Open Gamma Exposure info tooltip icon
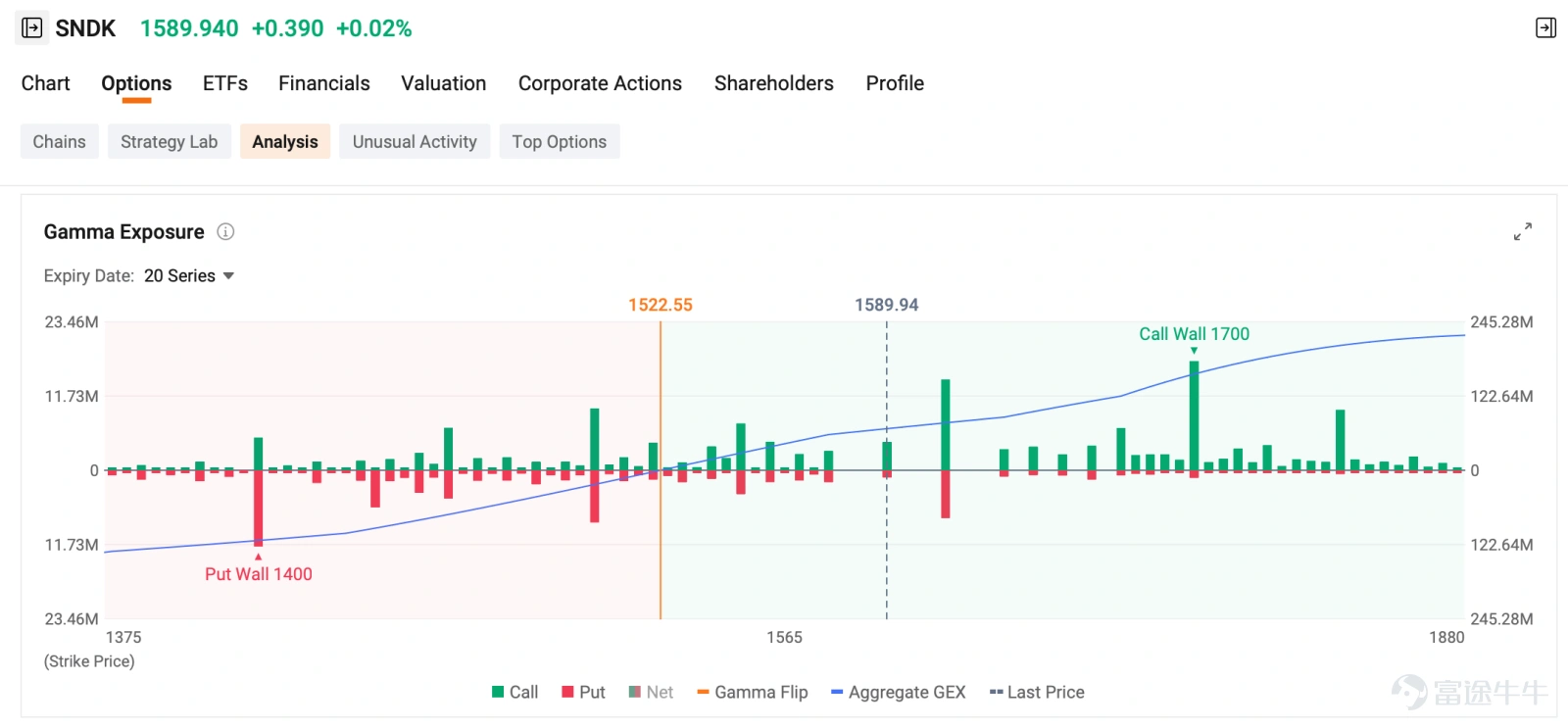 pyautogui.click(x=225, y=232)
